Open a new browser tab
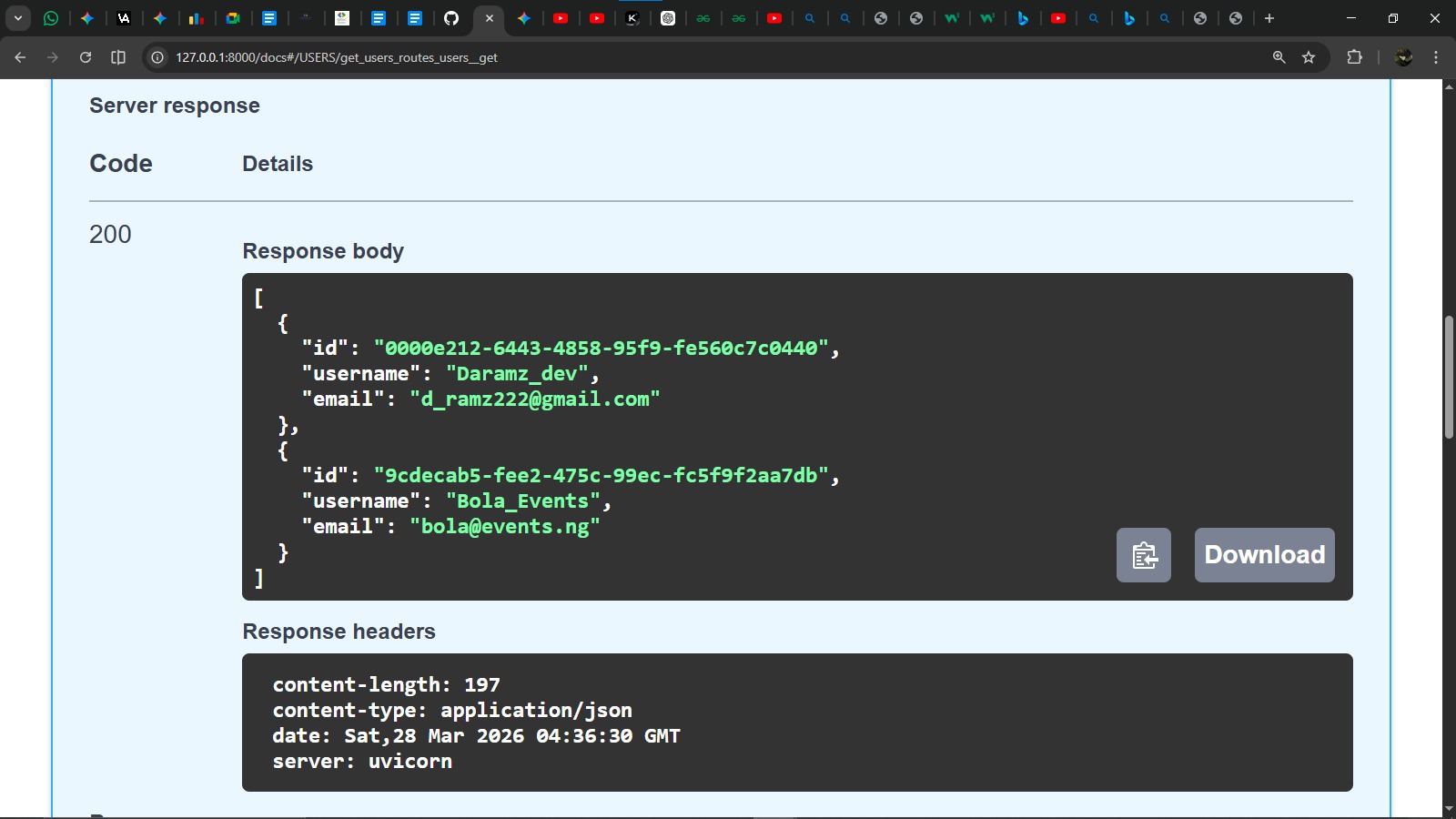1456x819 pixels. click(1269, 18)
